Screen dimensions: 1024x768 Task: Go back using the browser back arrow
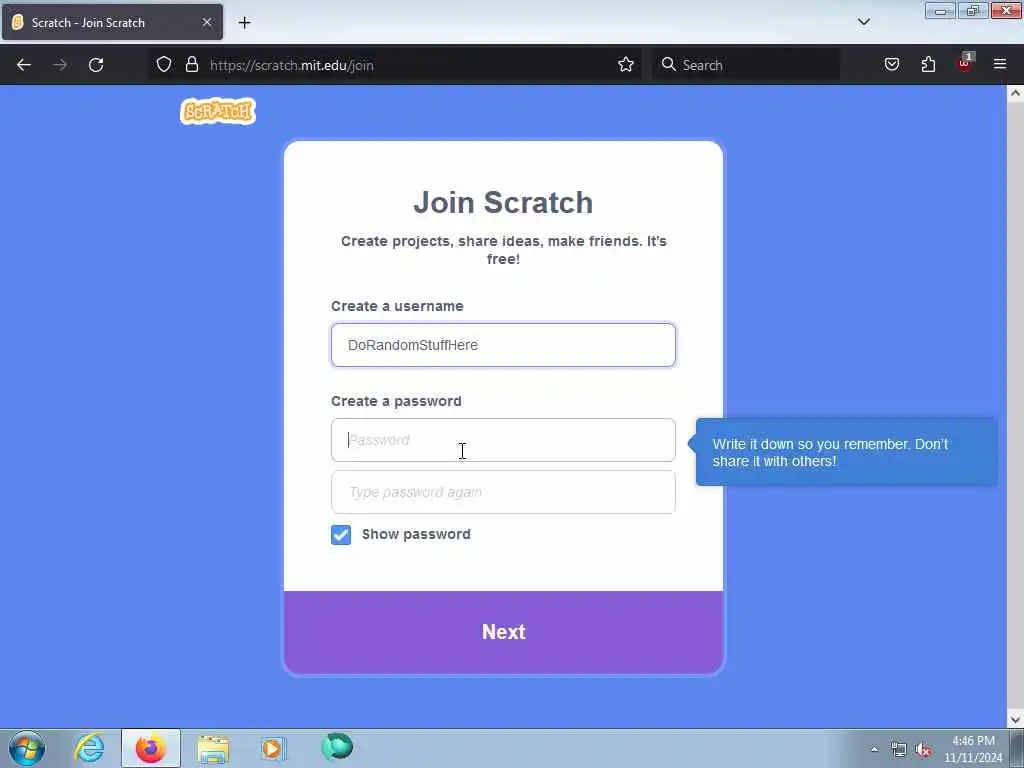click(x=24, y=65)
